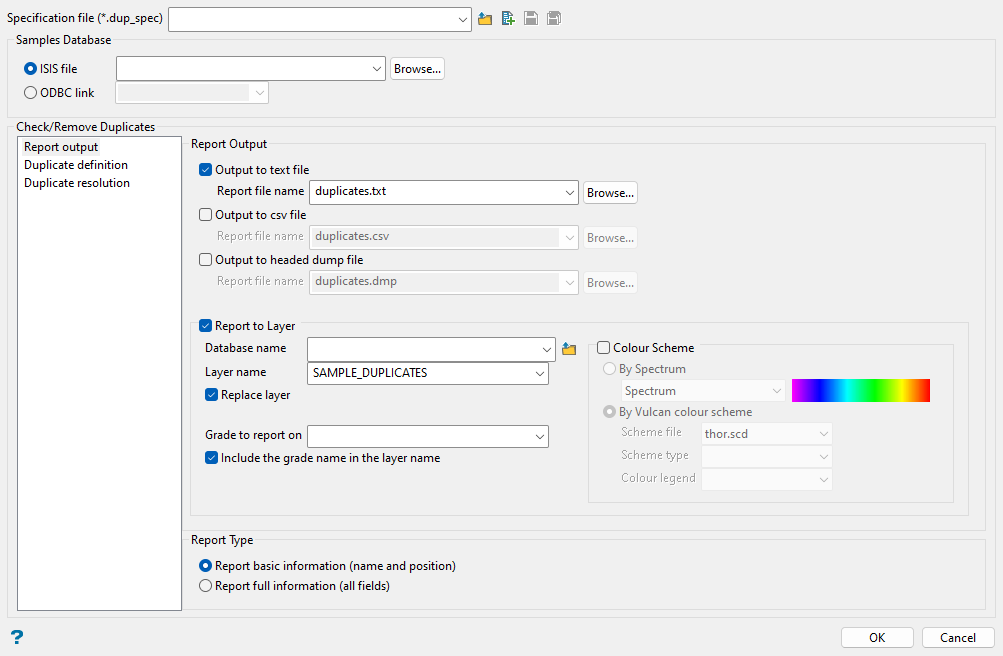Open the Layer name dropdown
The width and height of the screenshot is (1003, 656).
click(540, 373)
